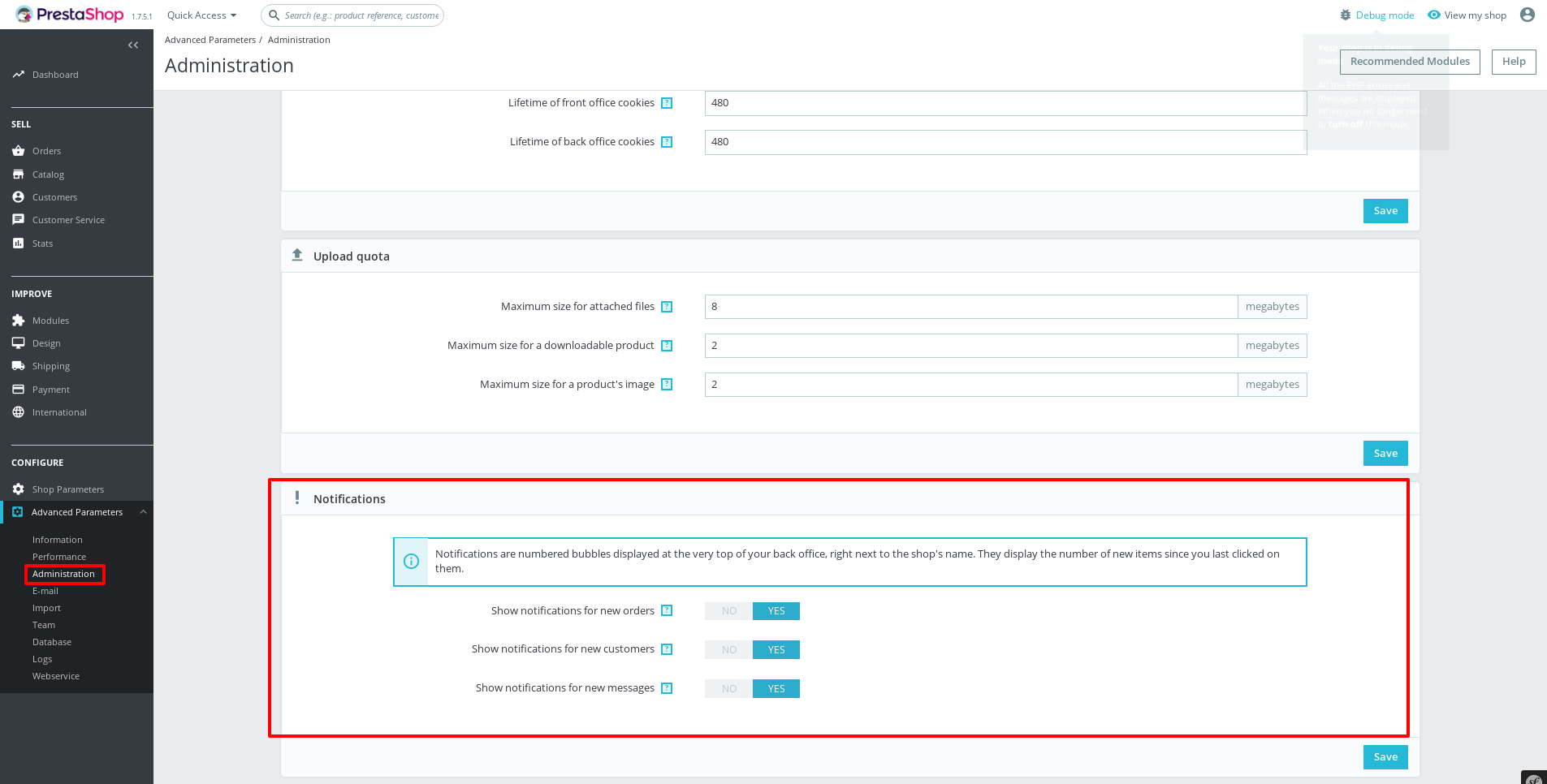Image resolution: width=1547 pixels, height=784 pixels.
Task: Collapse Advanced Parameters with chevron arrow
Action: [x=143, y=512]
